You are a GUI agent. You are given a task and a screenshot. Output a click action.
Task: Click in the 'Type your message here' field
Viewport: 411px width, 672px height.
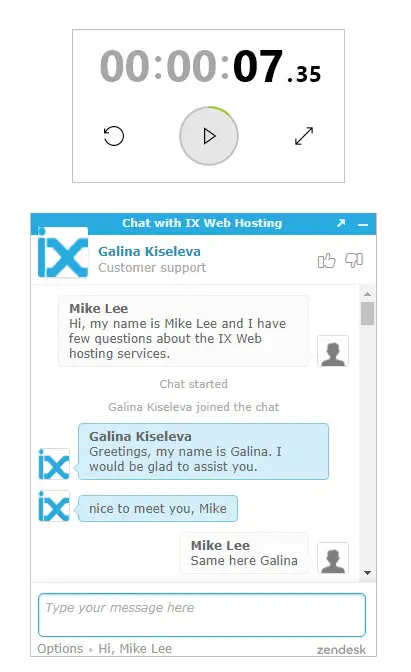[202, 615]
